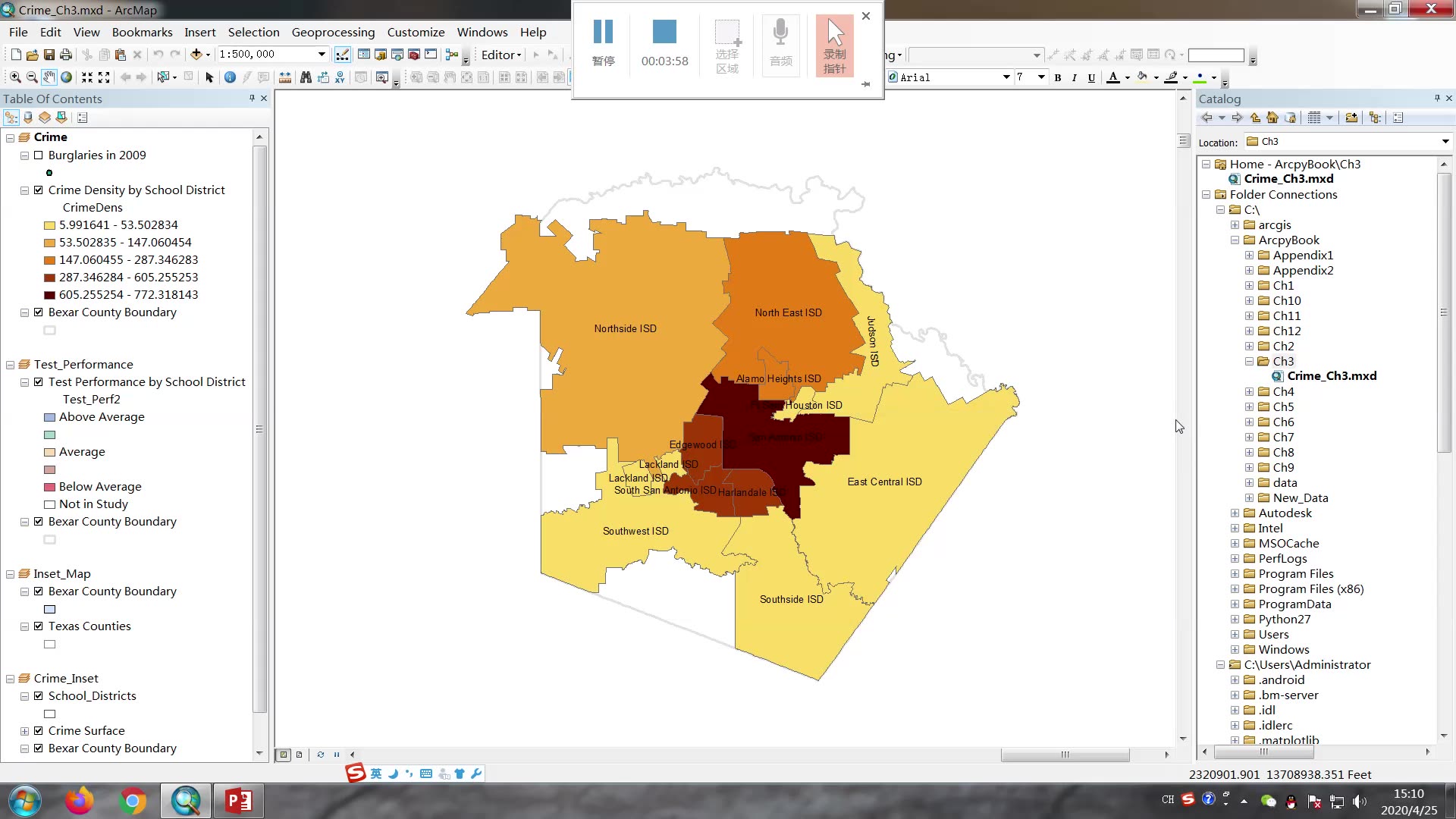The image size is (1456, 819).
Task: Click the Add Data button
Action: tap(196, 55)
